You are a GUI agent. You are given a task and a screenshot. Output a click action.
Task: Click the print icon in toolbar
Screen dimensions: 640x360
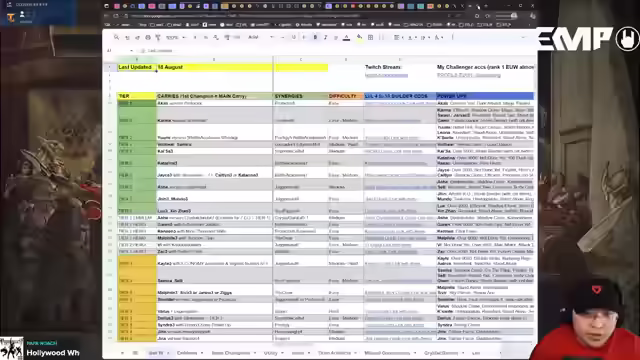click(148, 37)
